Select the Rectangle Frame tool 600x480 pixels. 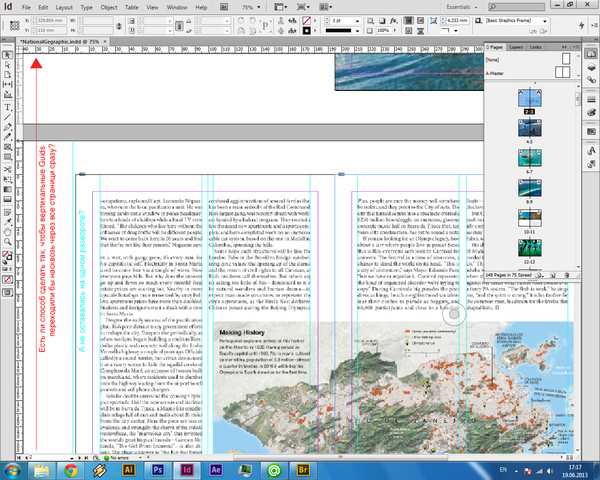tap(7, 147)
